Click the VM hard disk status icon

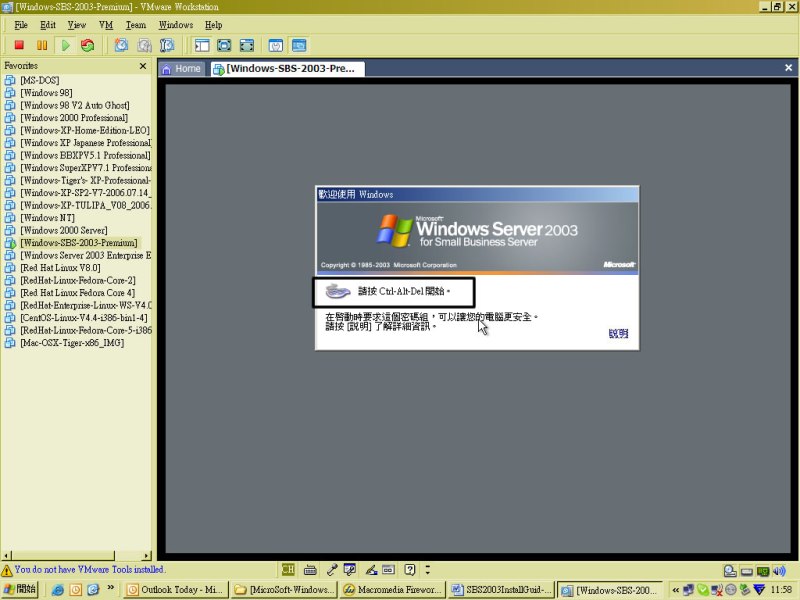point(730,571)
